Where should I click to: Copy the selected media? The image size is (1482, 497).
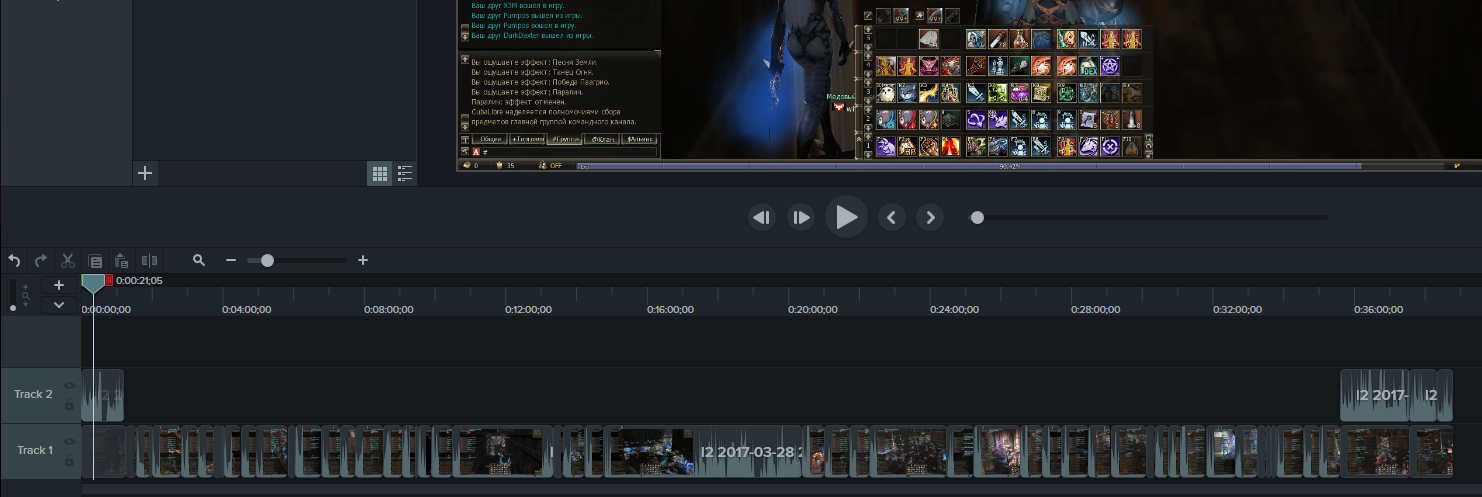point(95,261)
